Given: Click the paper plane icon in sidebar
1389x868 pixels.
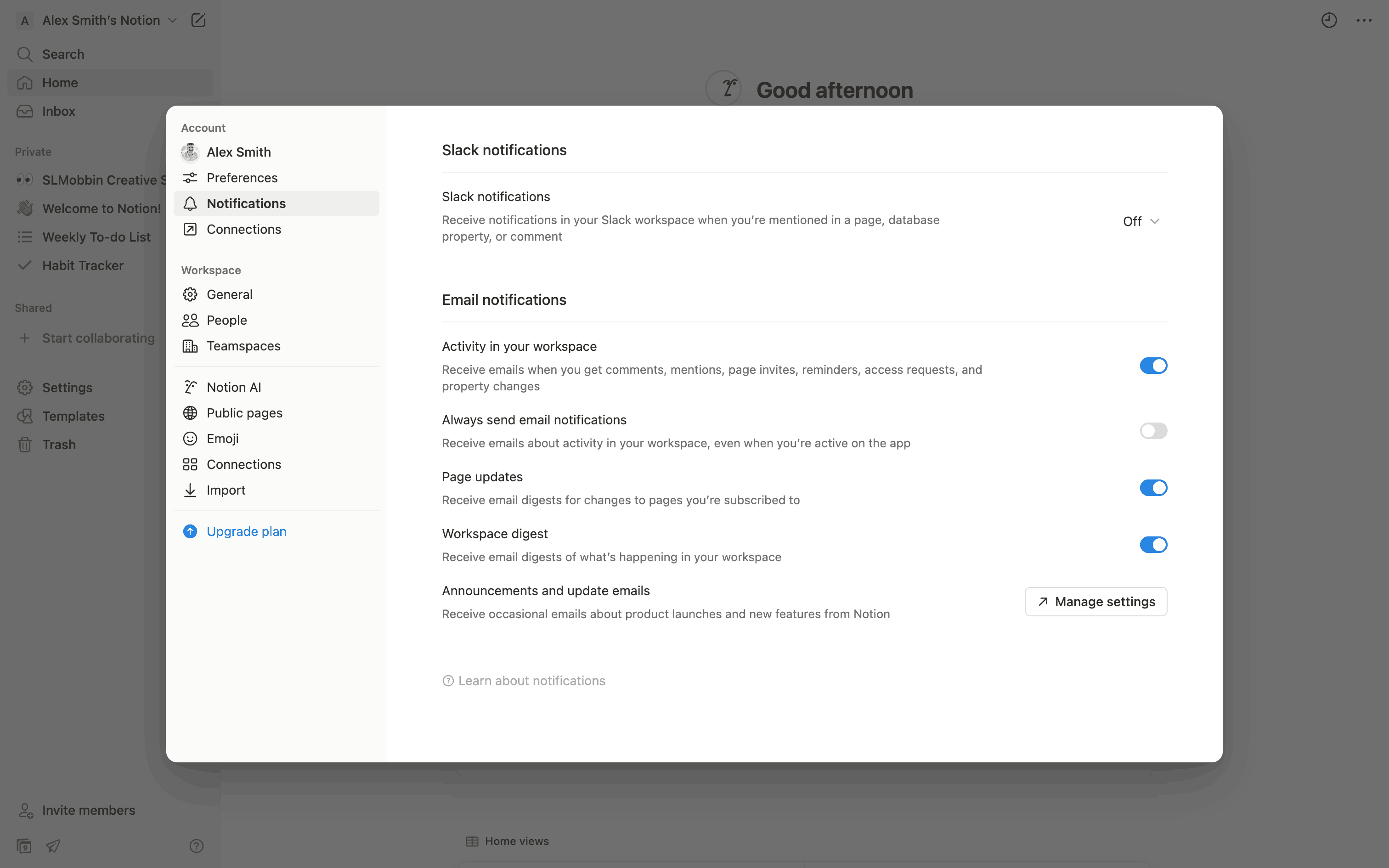Looking at the screenshot, I should [x=53, y=845].
